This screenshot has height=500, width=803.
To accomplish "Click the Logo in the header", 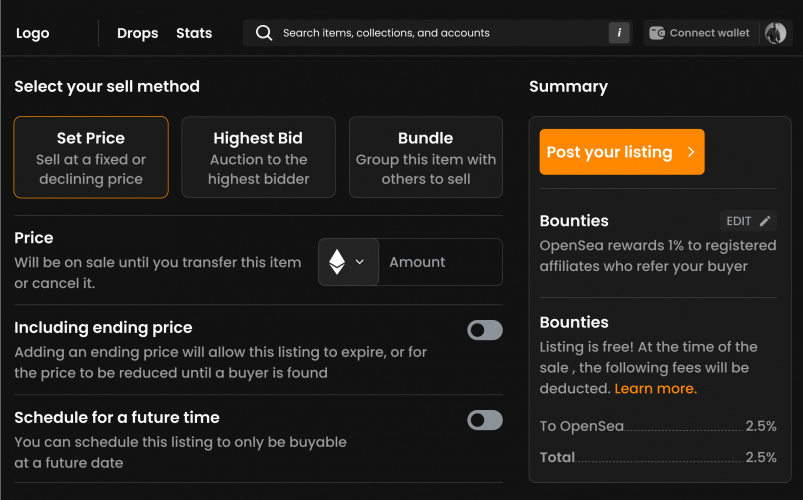I will 32,33.
